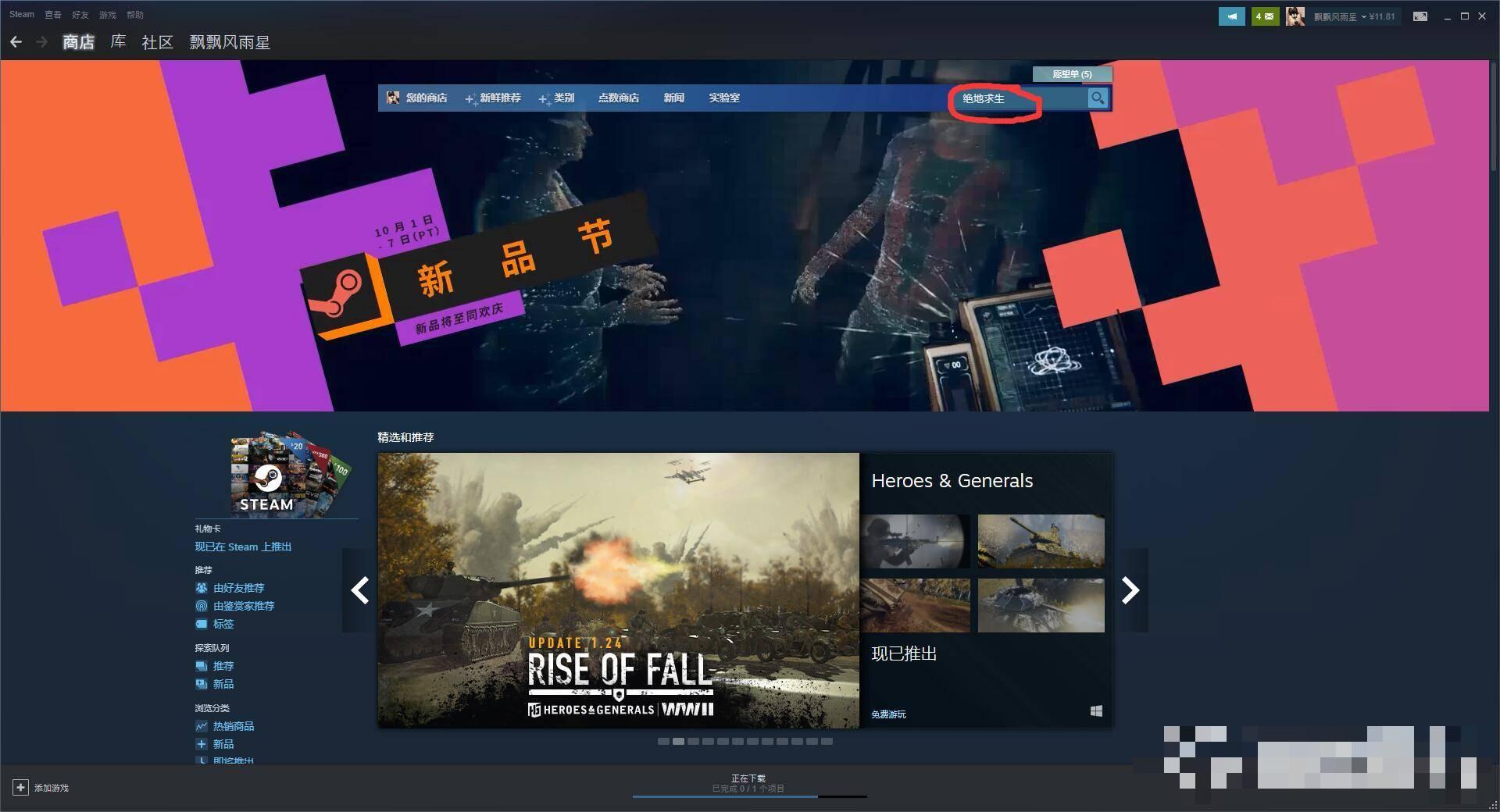Viewport: 1500px width, 812px height.
Task: Open 推荐 under 探索队列
Action: (x=223, y=666)
